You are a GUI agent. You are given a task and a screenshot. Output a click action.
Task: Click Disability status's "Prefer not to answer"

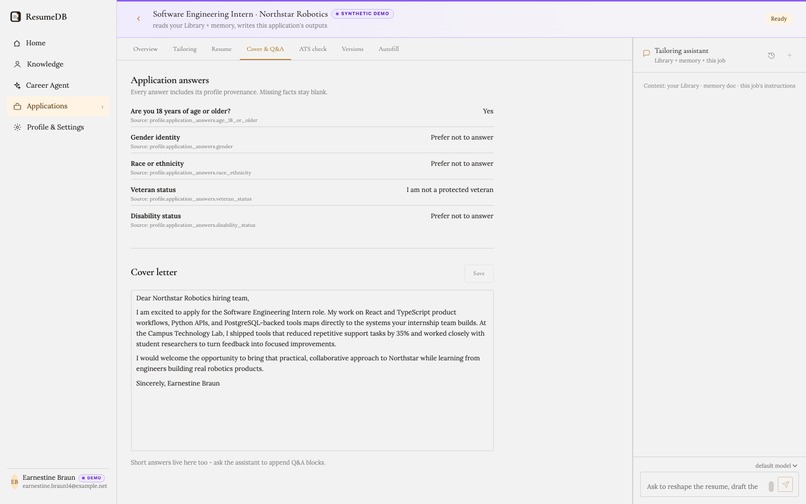coord(462,216)
